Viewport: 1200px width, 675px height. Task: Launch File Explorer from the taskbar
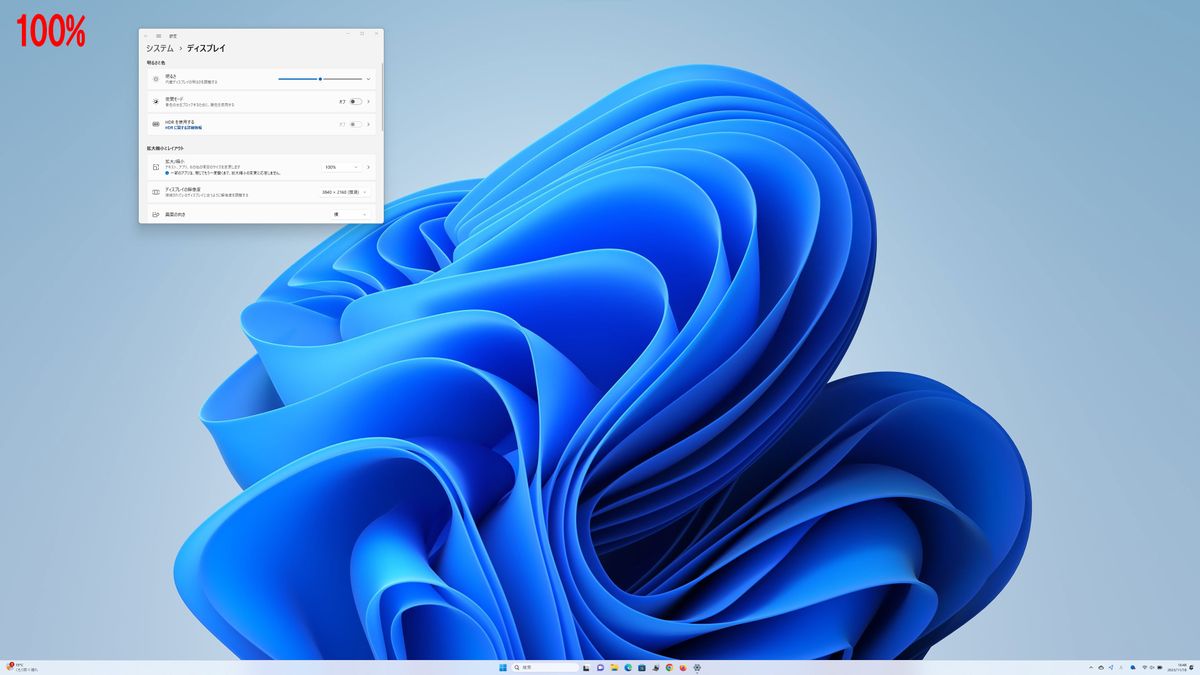[614, 667]
